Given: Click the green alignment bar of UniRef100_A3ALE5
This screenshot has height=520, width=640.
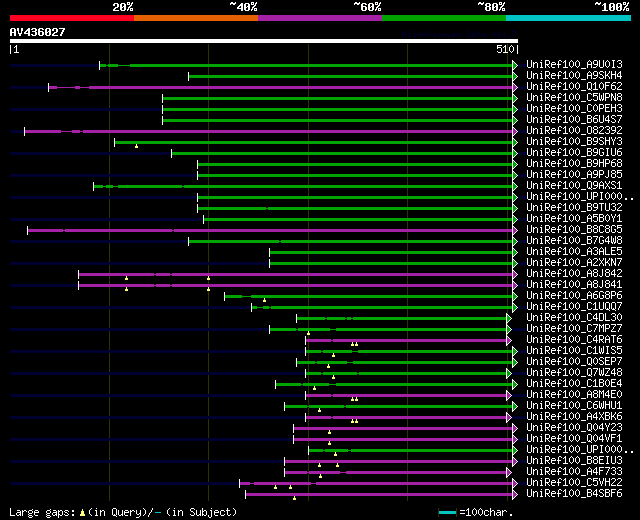Looking at the screenshot, I should (391, 253).
